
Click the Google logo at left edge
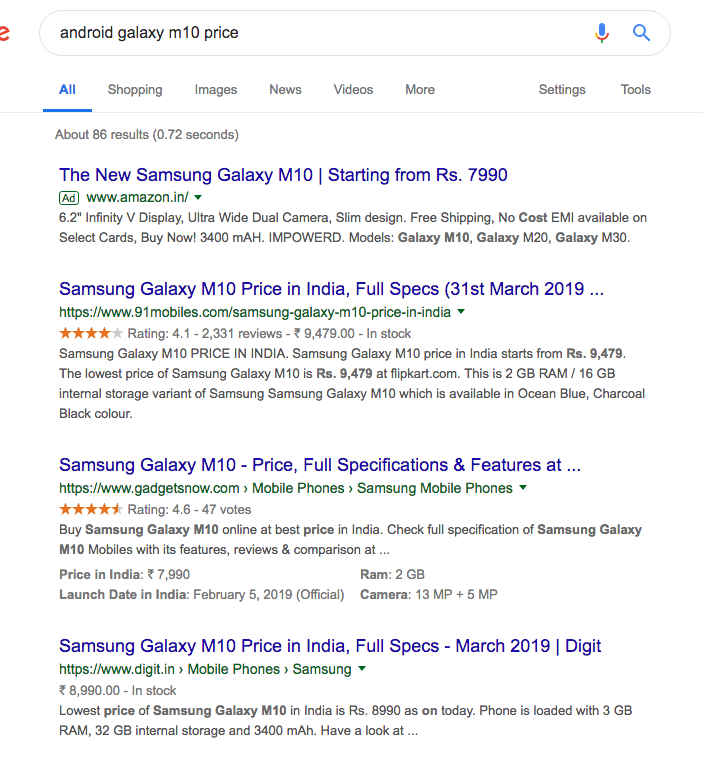pyautogui.click(x=4, y=33)
